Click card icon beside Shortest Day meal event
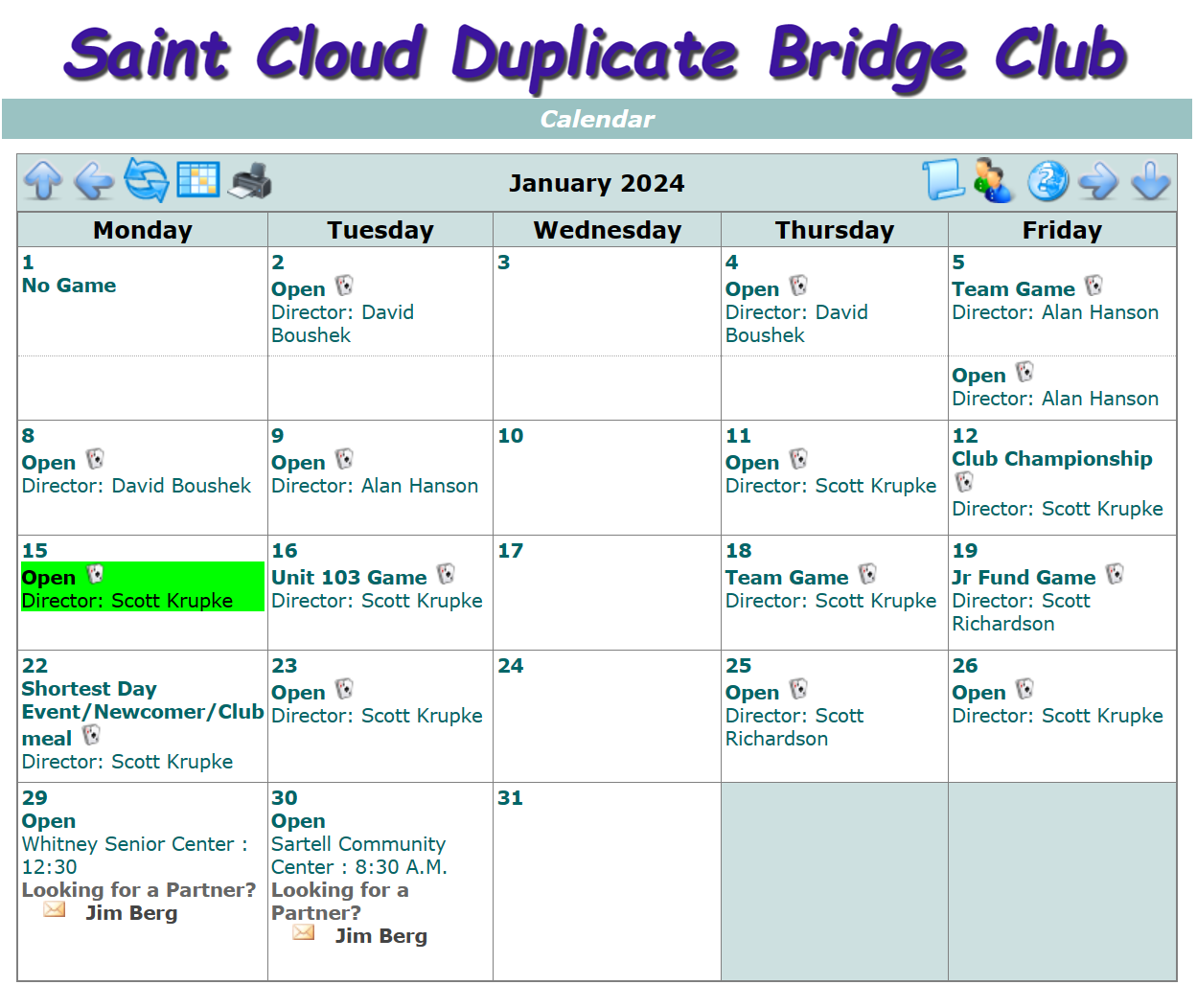This screenshot has width=1197, height=1008. pyautogui.click(x=92, y=735)
